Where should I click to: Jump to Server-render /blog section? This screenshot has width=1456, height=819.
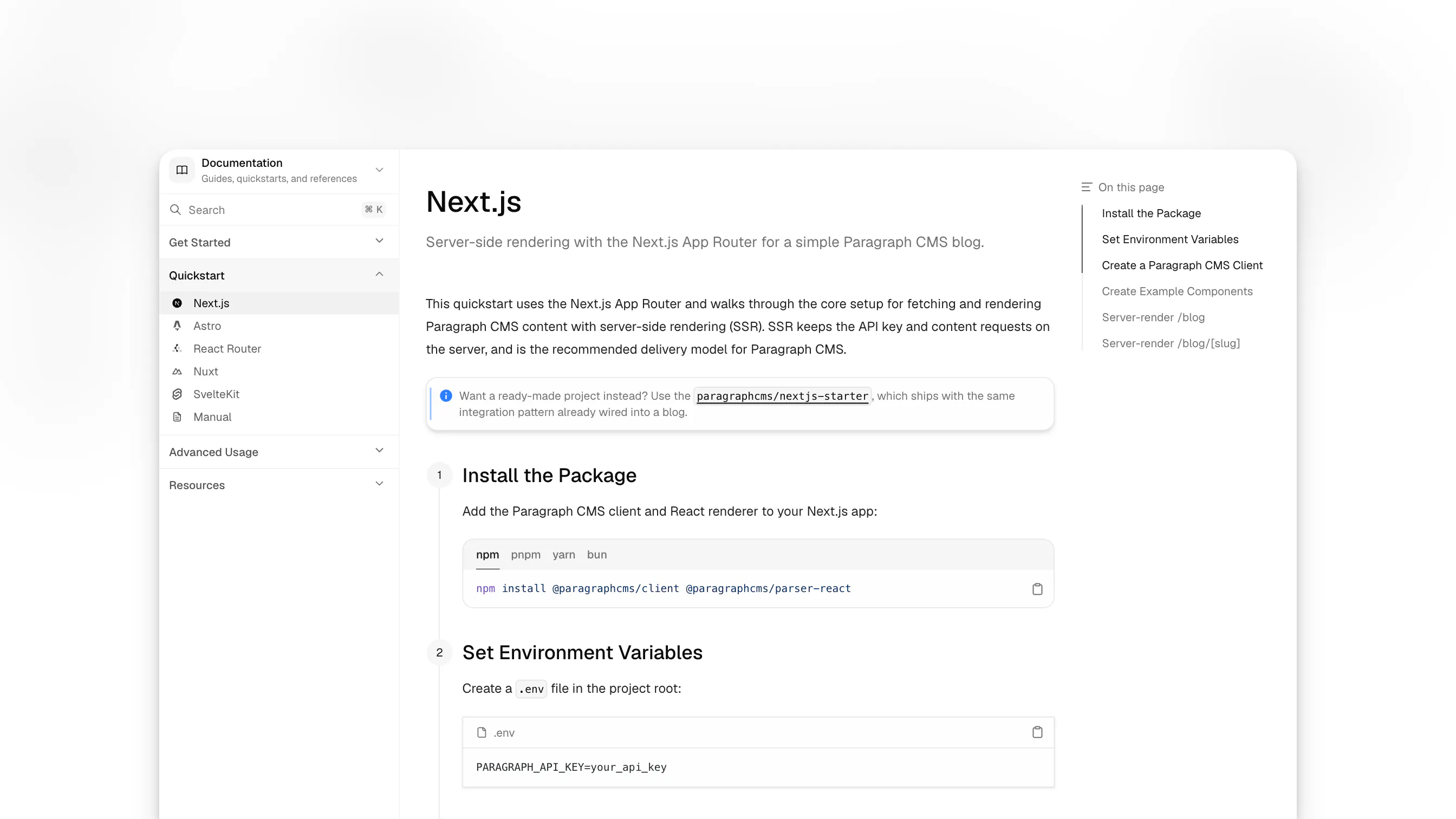(x=1153, y=317)
